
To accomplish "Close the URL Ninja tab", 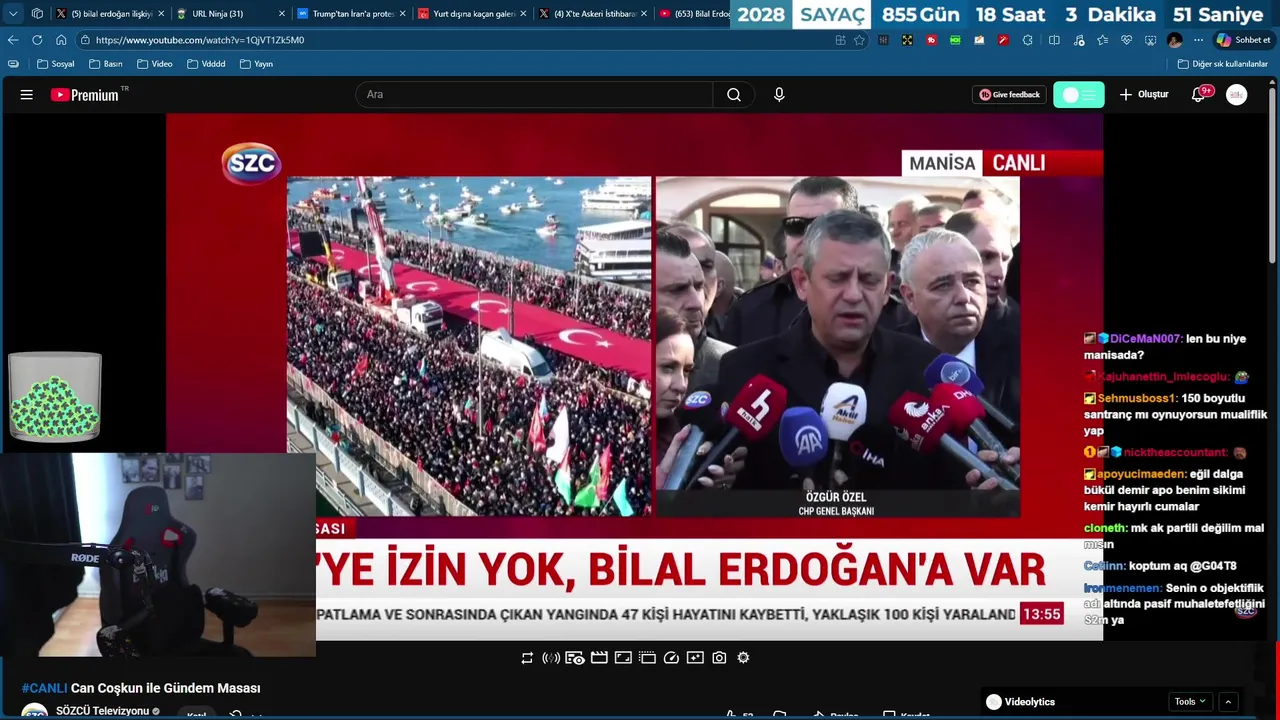I will point(282,14).
